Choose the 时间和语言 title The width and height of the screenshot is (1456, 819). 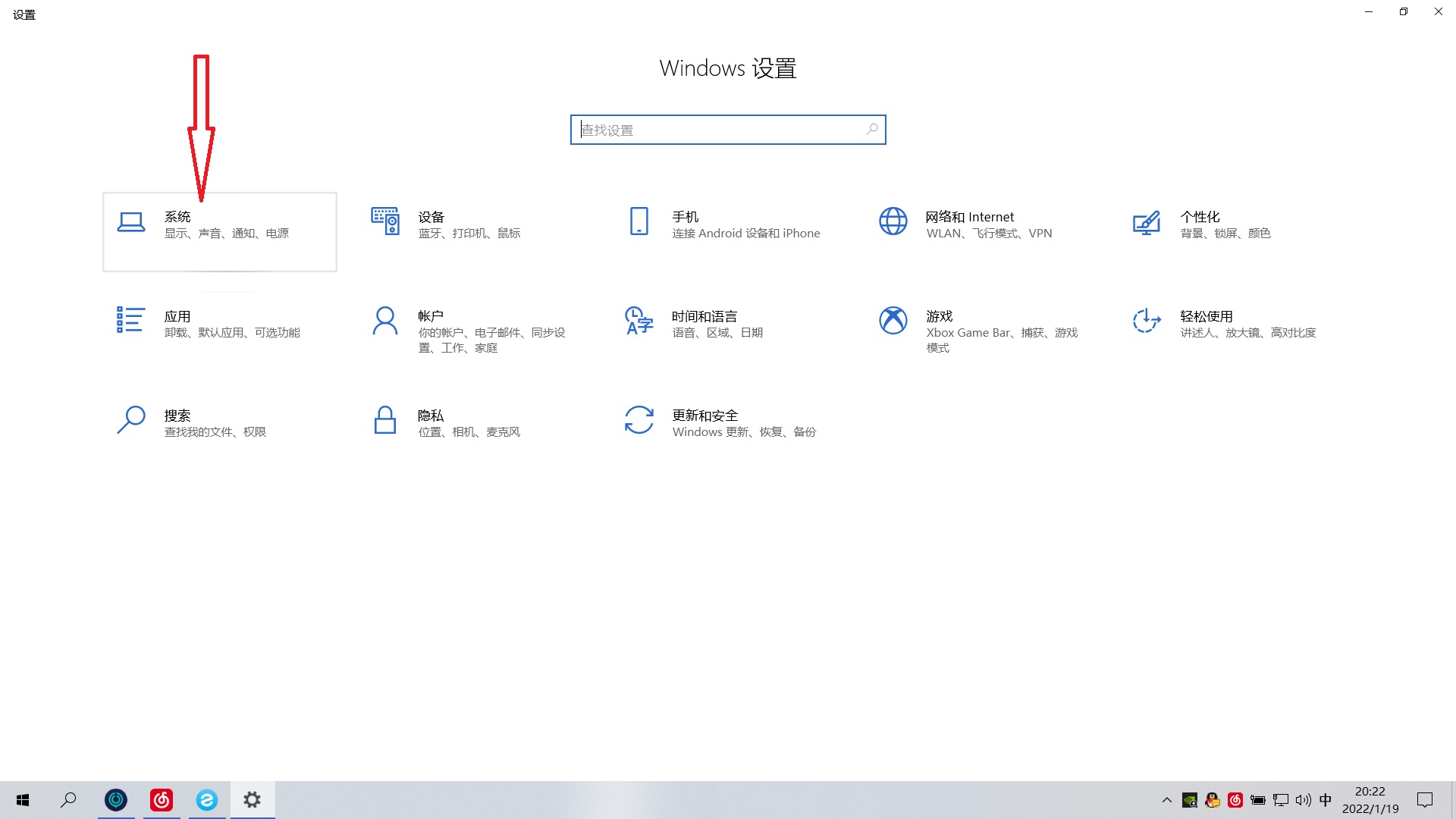tap(704, 316)
